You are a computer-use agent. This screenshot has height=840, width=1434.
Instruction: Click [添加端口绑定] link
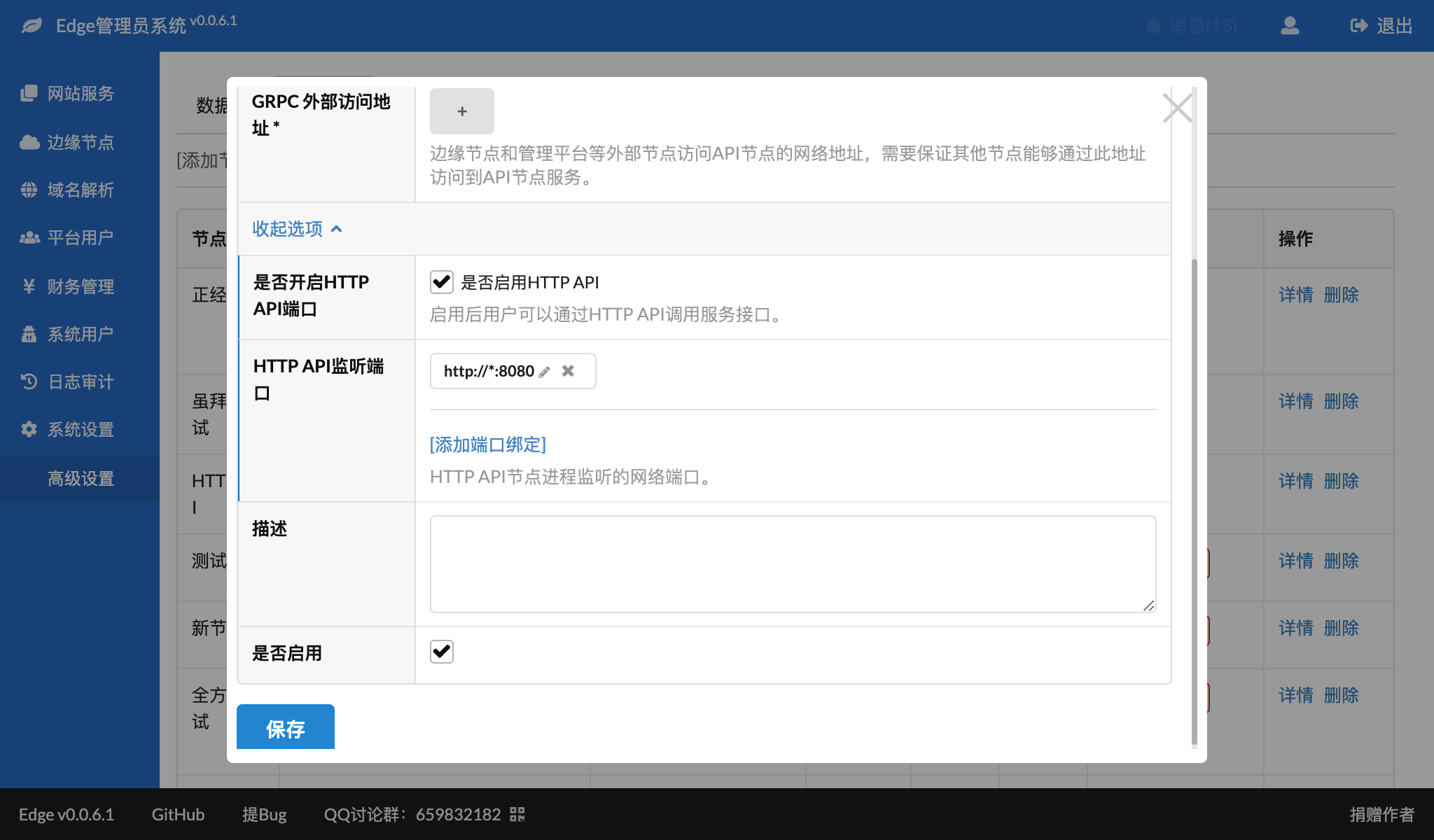point(488,444)
